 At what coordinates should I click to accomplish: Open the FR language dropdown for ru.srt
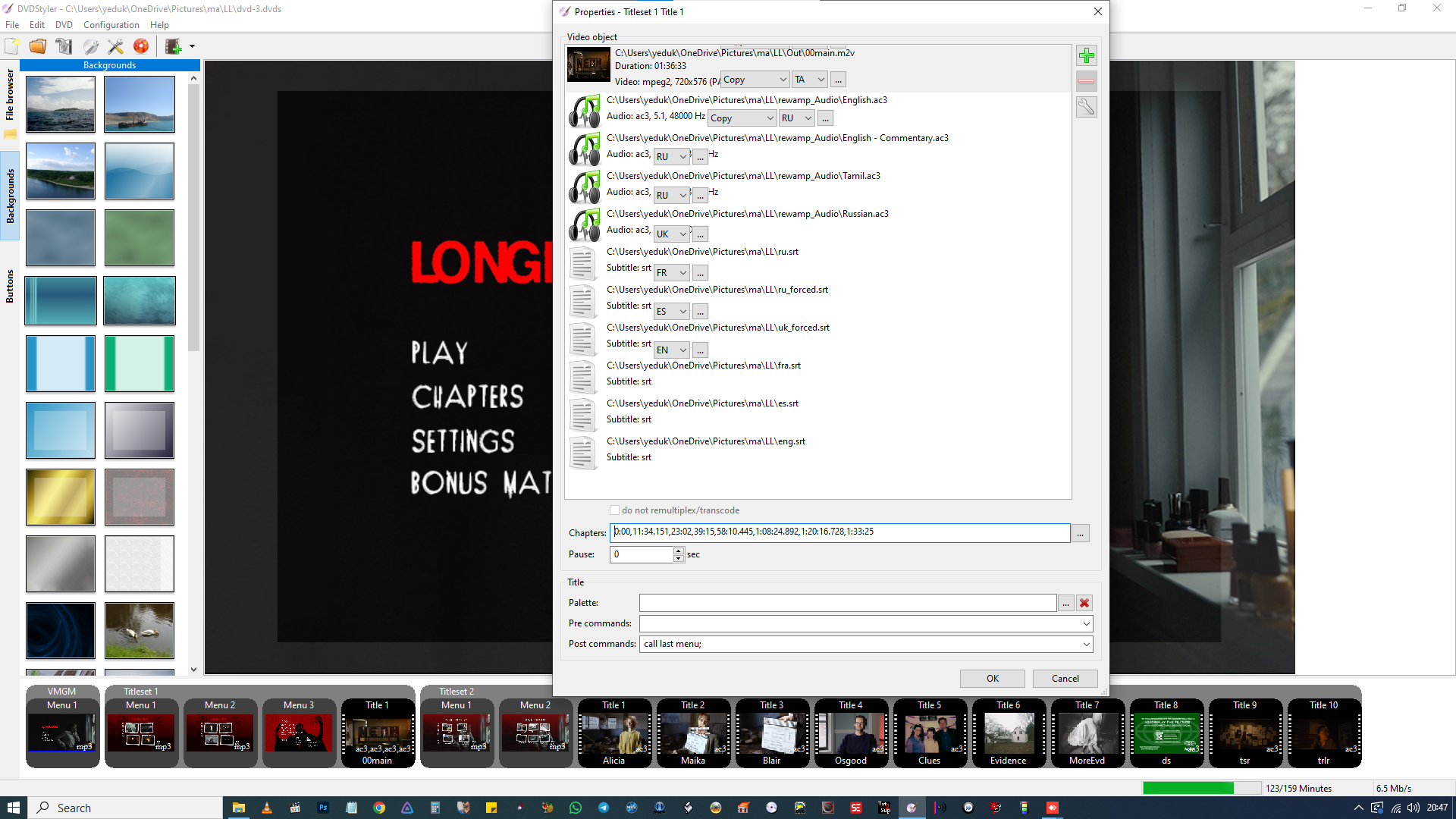point(672,273)
